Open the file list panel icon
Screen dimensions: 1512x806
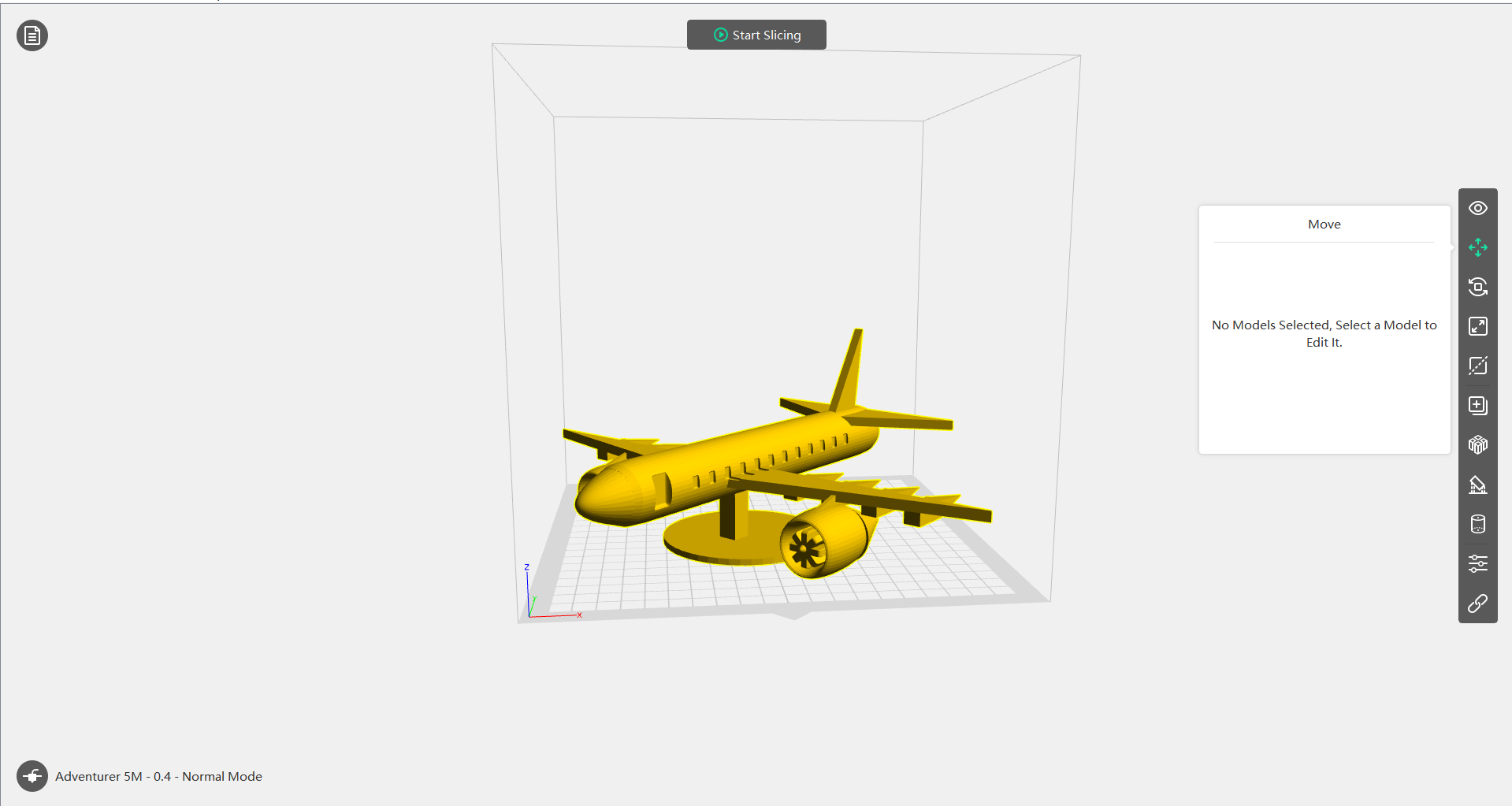(x=32, y=35)
